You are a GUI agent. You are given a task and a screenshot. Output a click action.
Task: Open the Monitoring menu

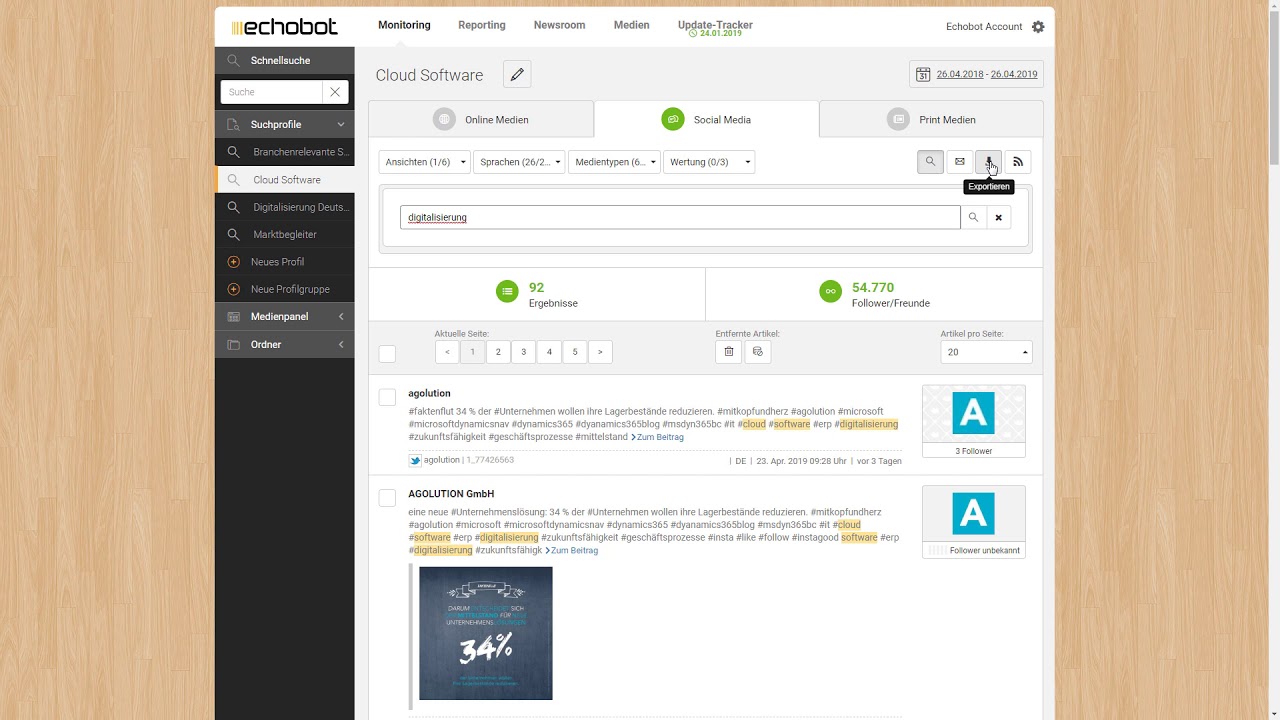pos(404,25)
